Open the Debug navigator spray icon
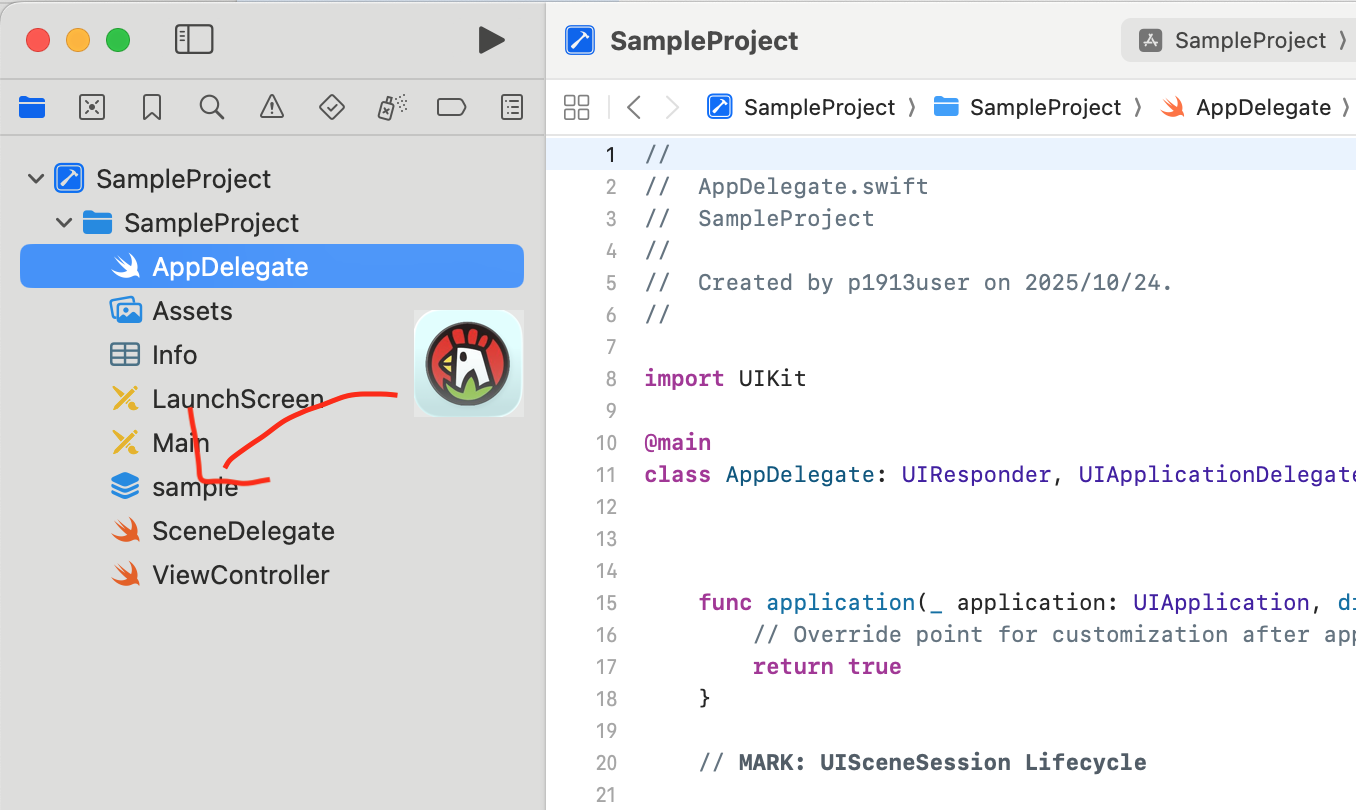The width and height of the screenshot is (1356, 810). coord(391,107)
